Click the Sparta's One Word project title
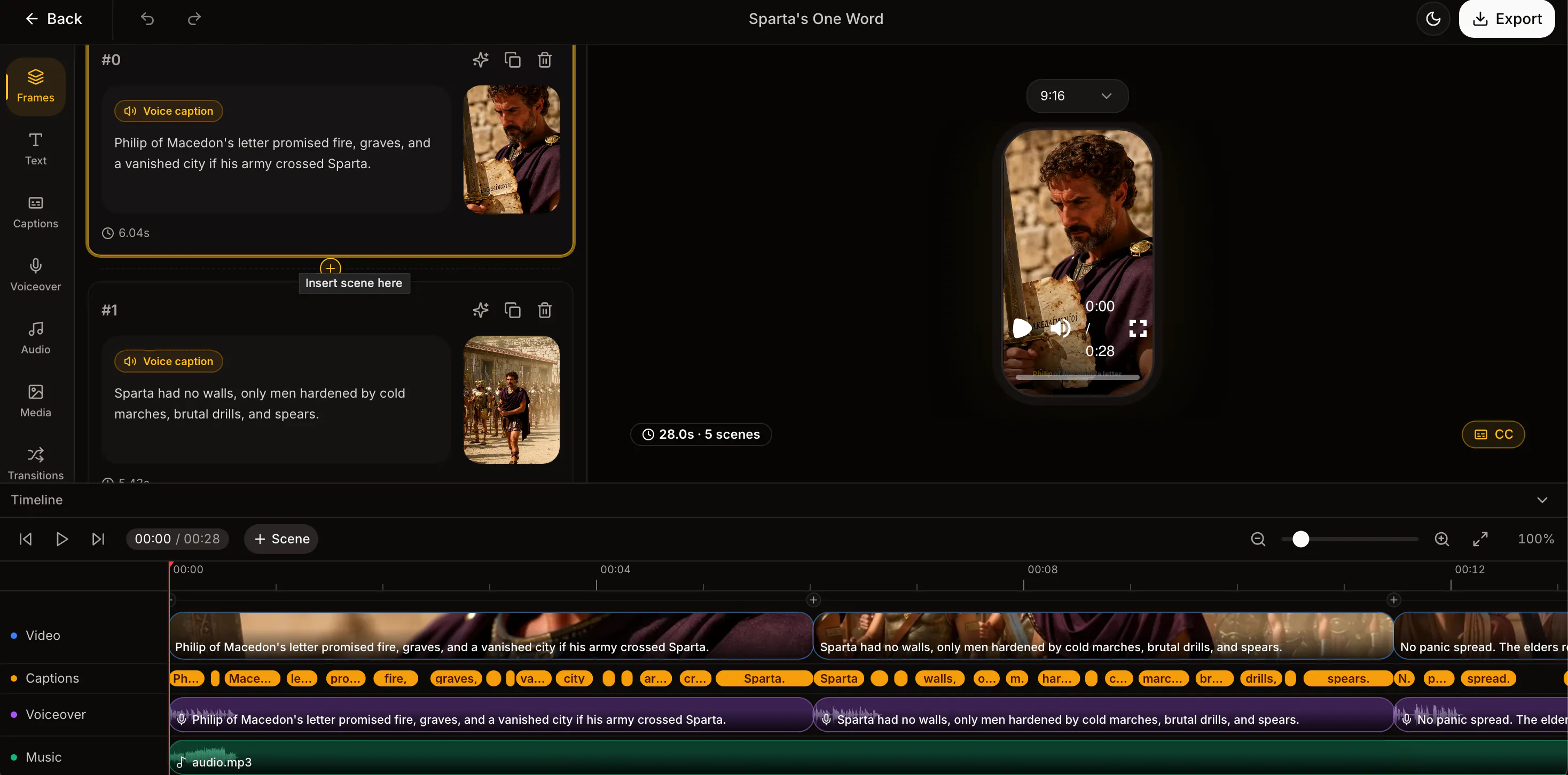Image resolution: width=1568 pixels, height=775 pixels. click(816, 19)
